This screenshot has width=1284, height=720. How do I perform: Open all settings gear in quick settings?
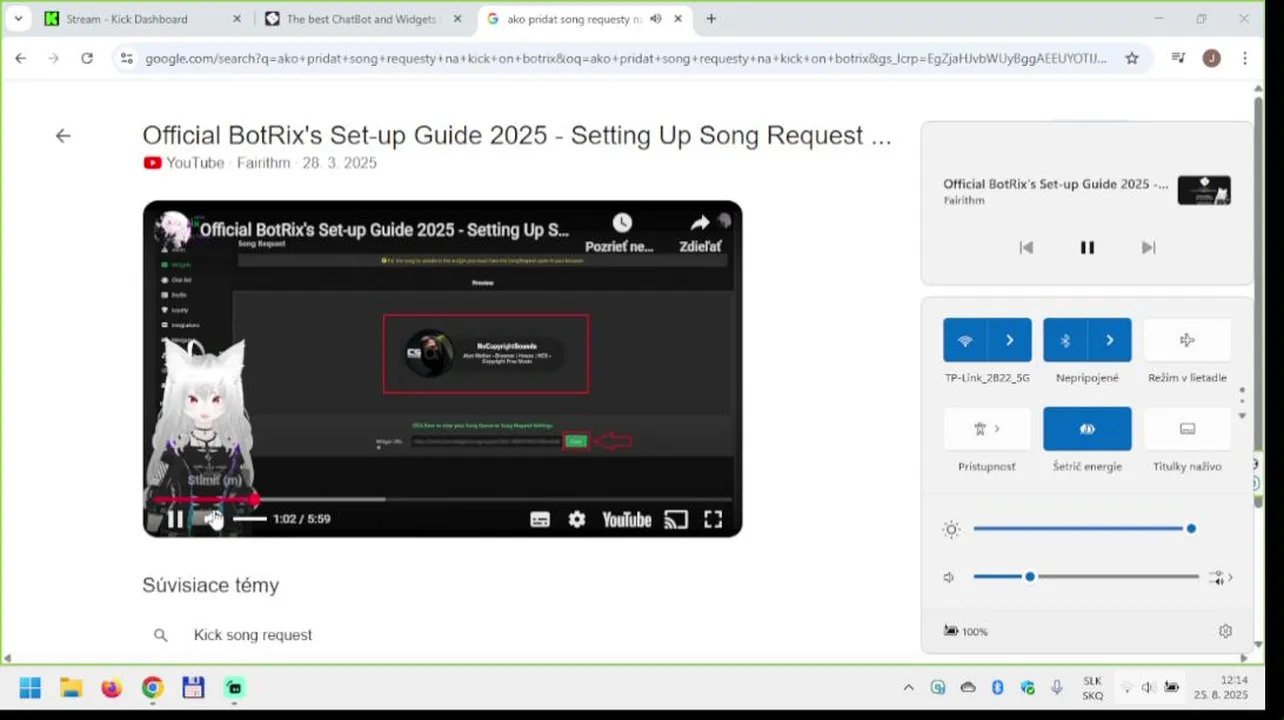pos(1225,631)
